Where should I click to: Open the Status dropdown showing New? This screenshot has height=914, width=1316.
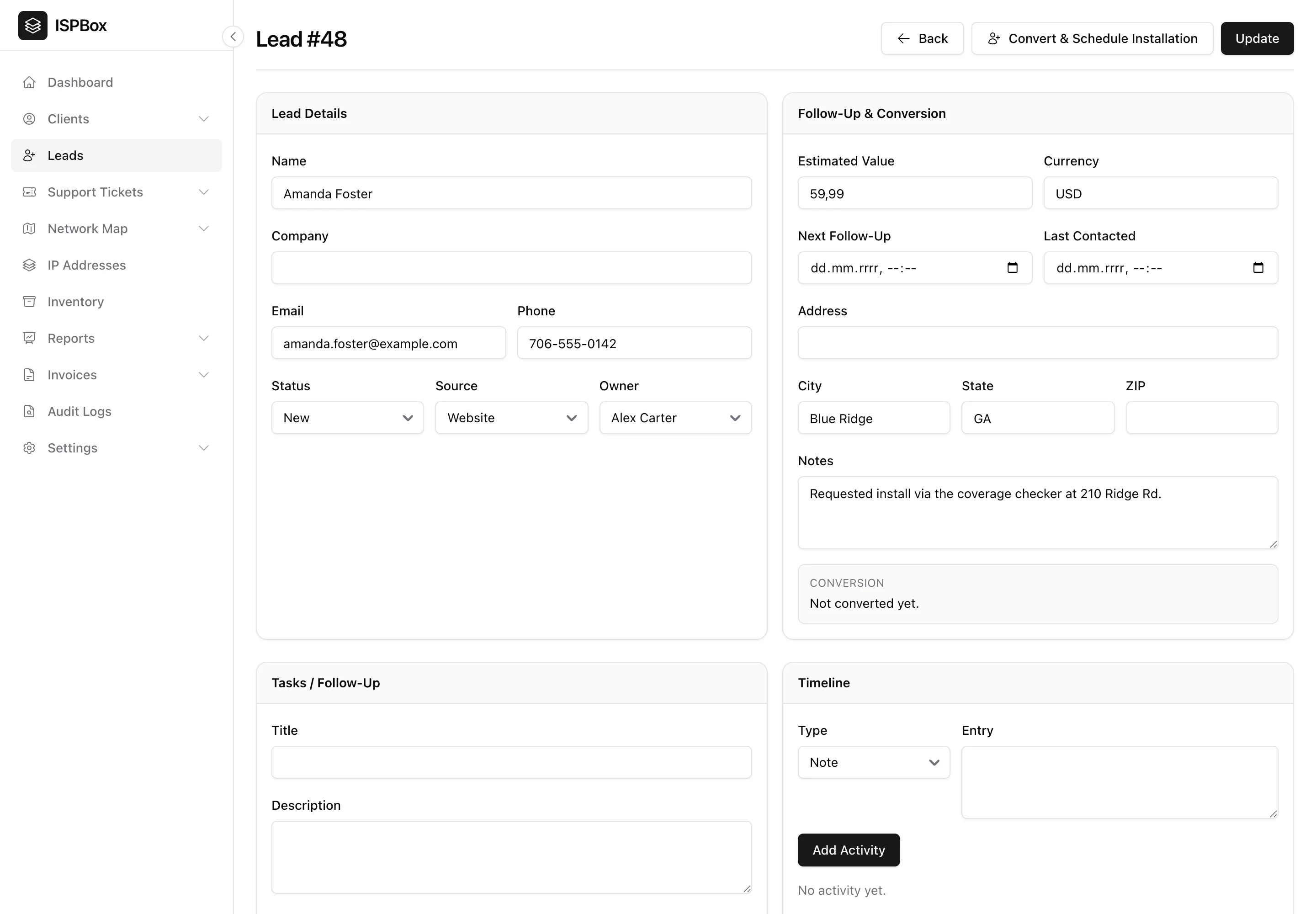[x=348, y=418]
